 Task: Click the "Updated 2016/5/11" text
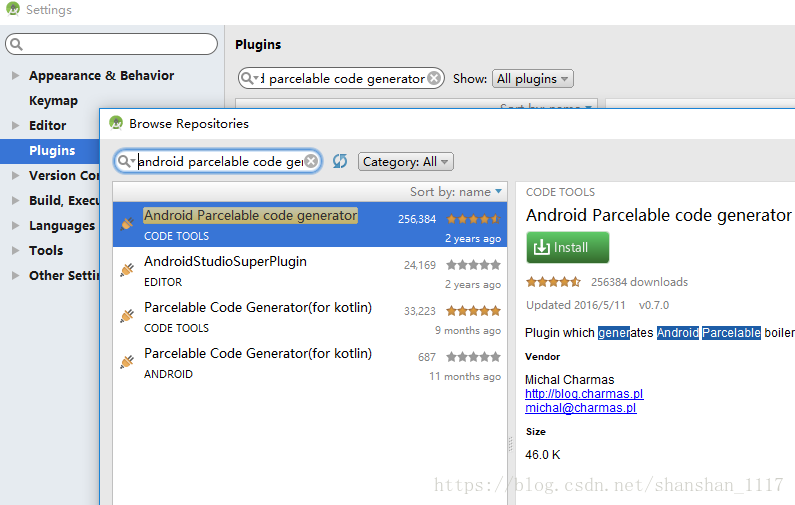[575, 305]
